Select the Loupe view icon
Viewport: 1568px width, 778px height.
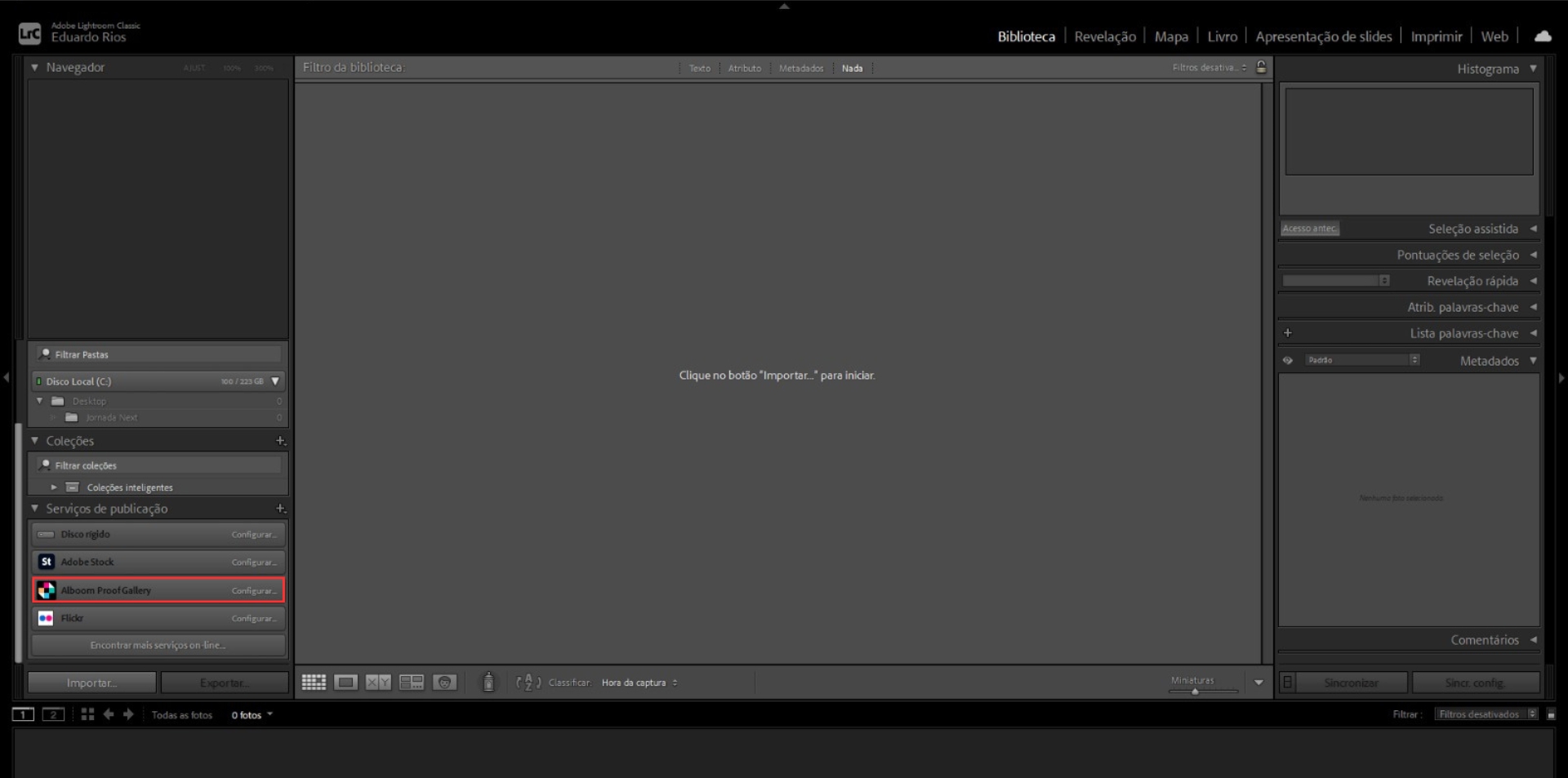point(345,682)
